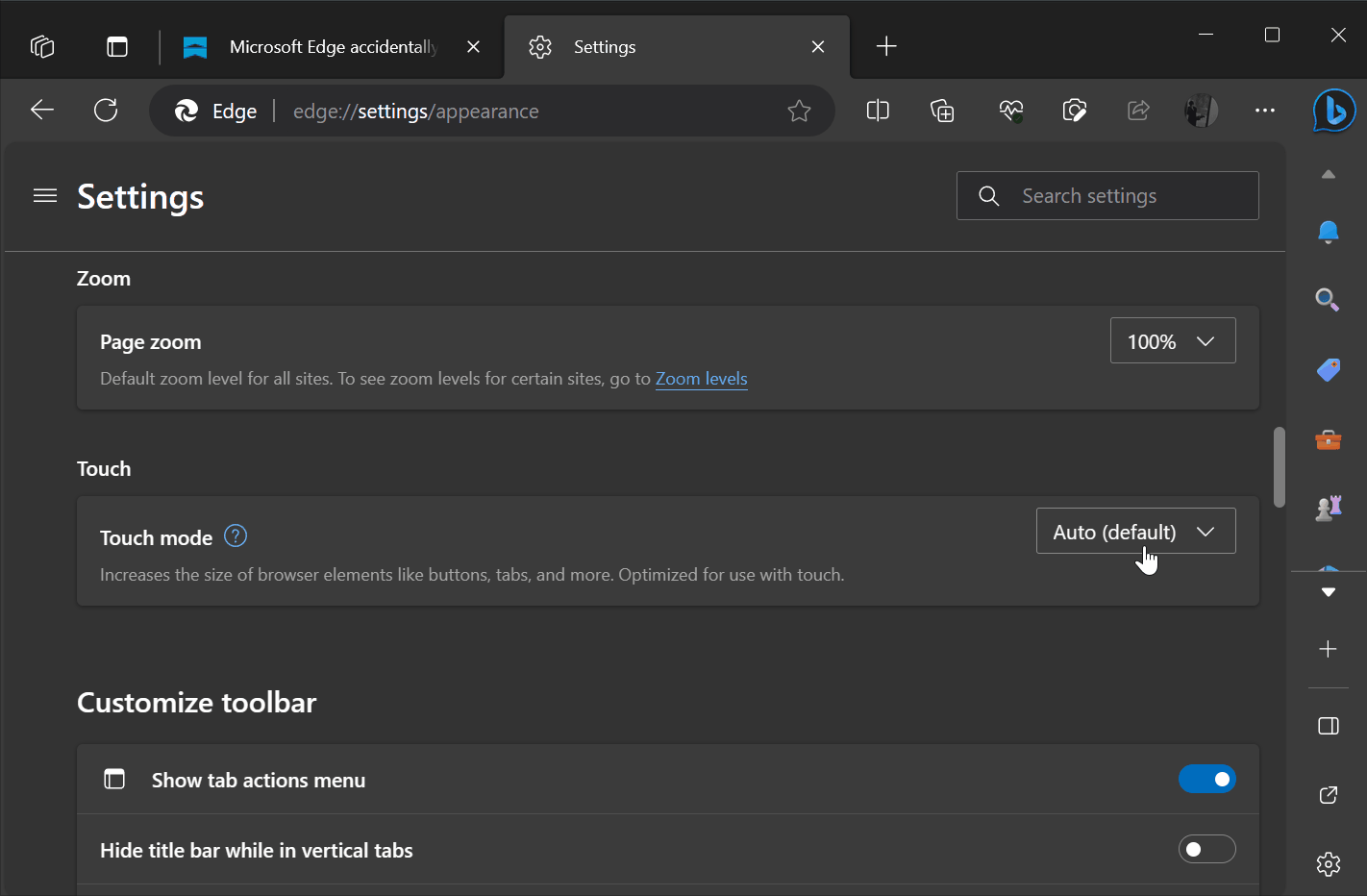This screenshot has height=896, width=1367.
Task: Start a Web capture
Action: pyautogui.click(x=1074, y=111)
